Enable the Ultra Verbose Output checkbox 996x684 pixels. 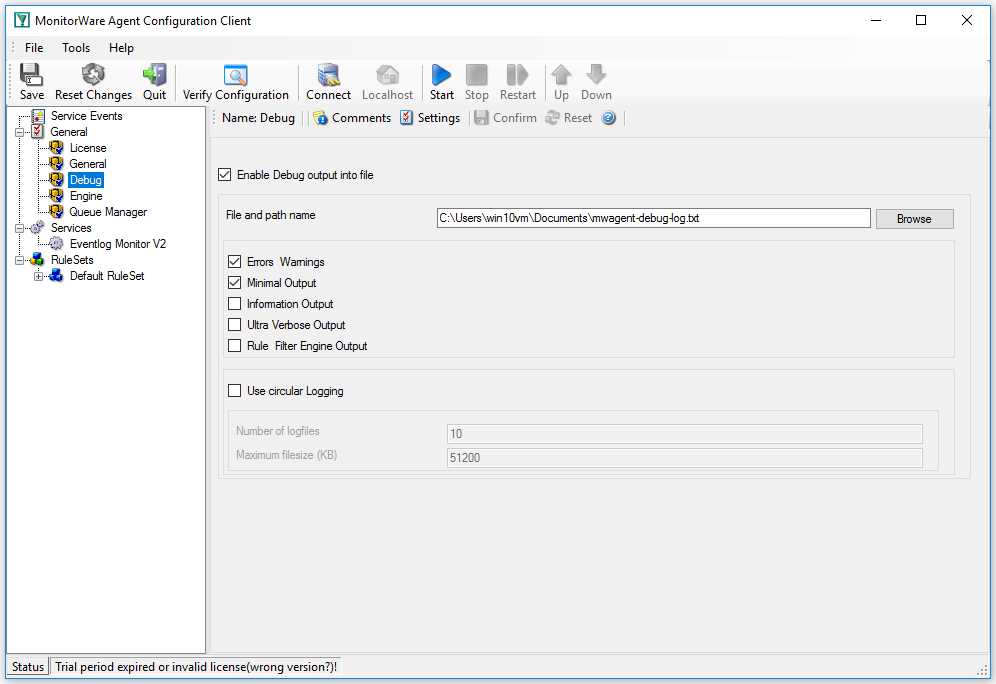pos(234,325)
